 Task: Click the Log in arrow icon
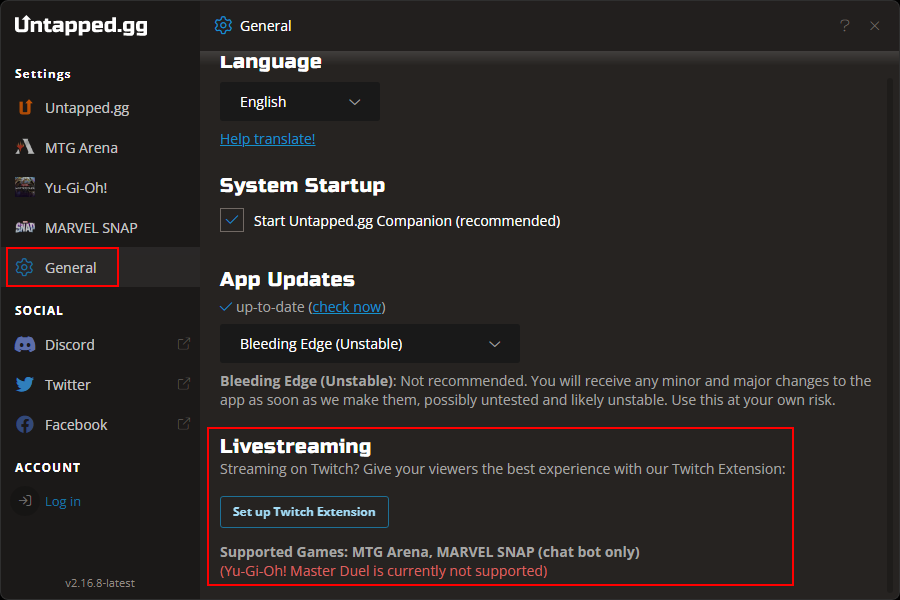click(x=25, y=501)
